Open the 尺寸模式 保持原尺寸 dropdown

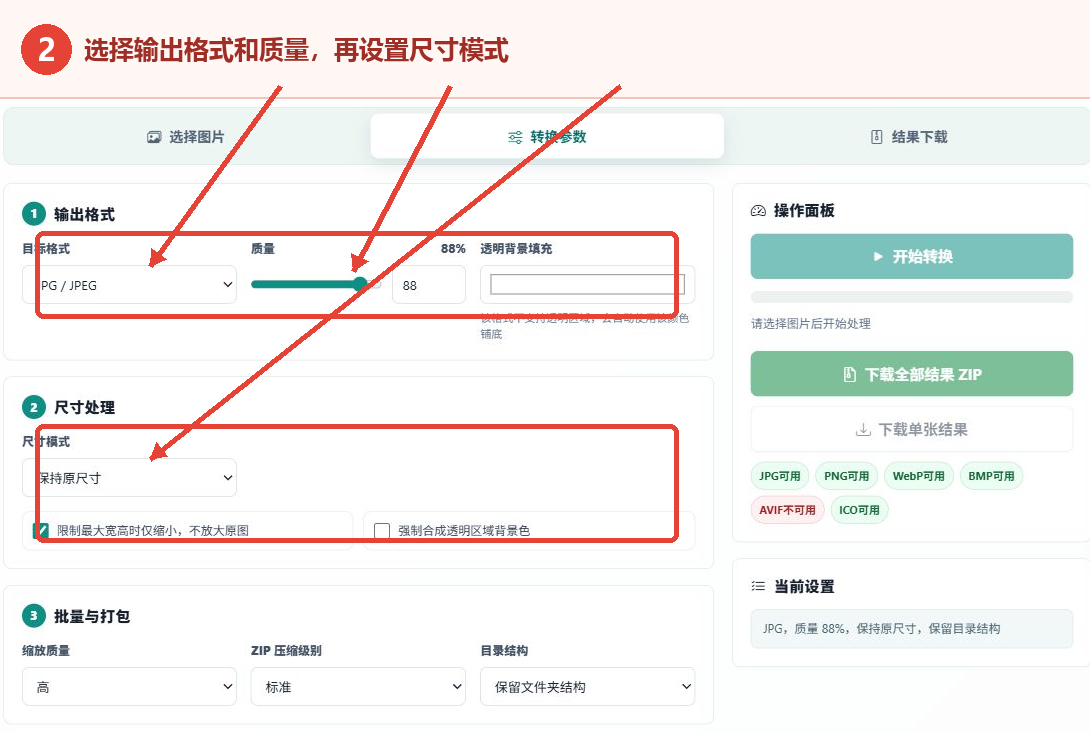click(129, 478)
